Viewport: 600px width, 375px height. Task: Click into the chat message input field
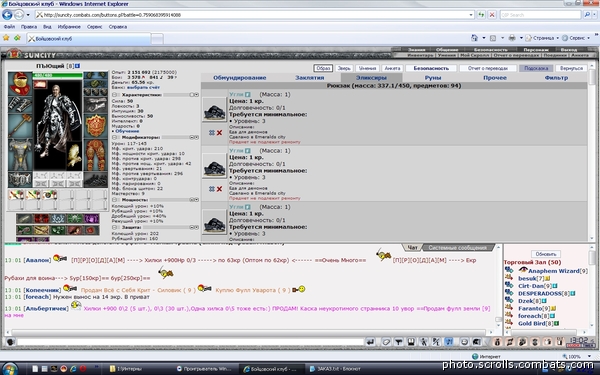pyautogui.click(x=190, y=342)
